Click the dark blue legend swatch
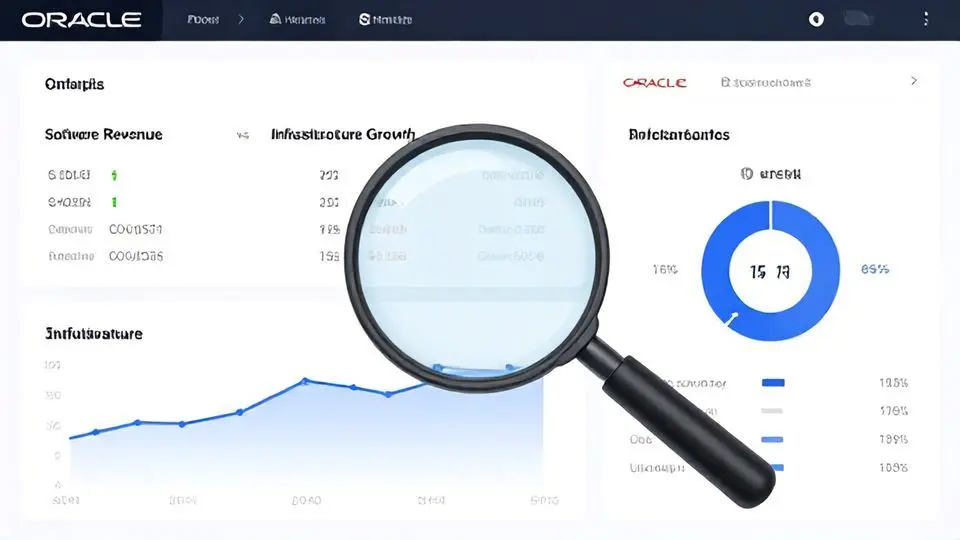Viewport: 960px width, 540px height. coord(773,382)
